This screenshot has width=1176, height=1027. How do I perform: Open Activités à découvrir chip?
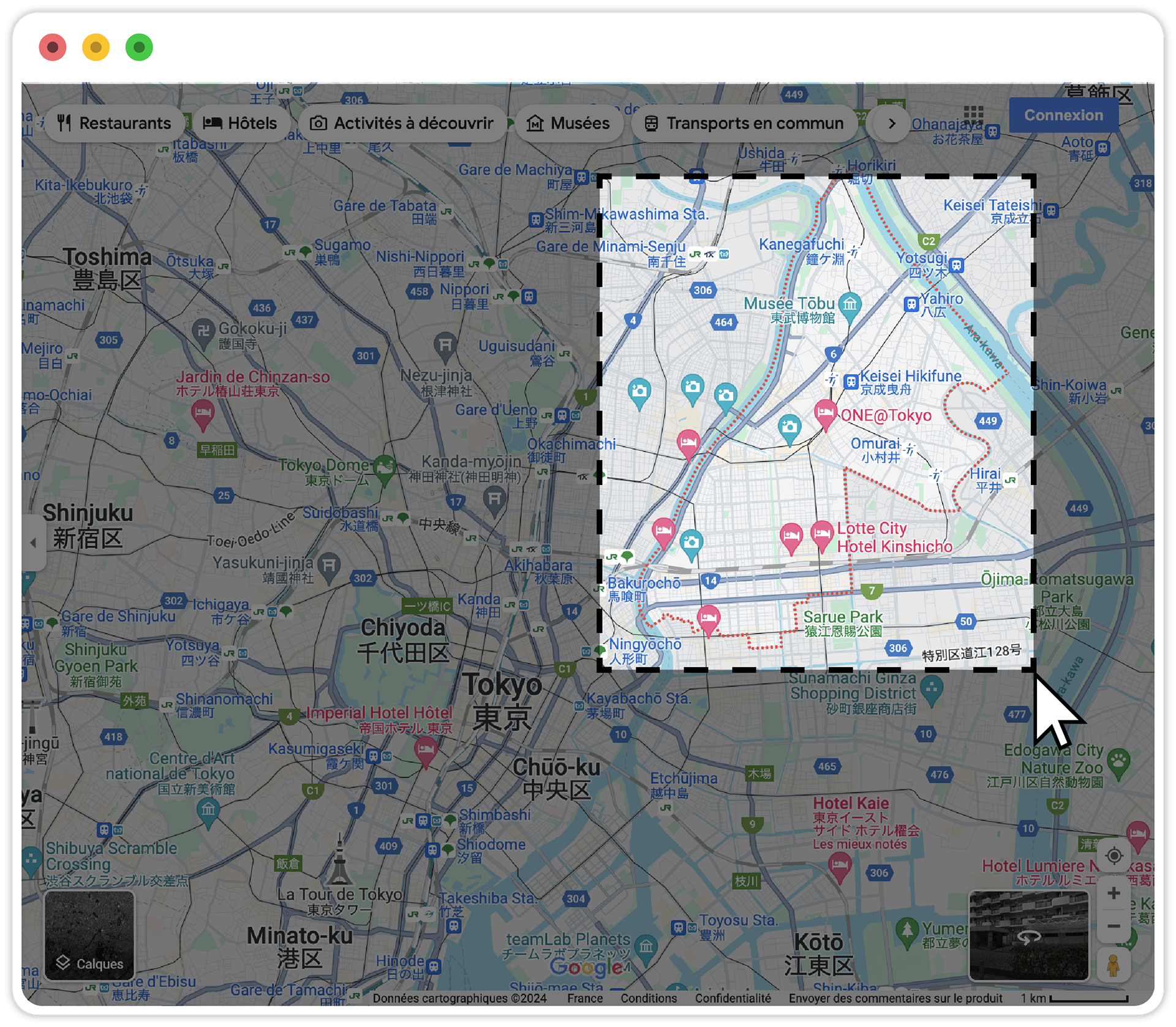402,123
